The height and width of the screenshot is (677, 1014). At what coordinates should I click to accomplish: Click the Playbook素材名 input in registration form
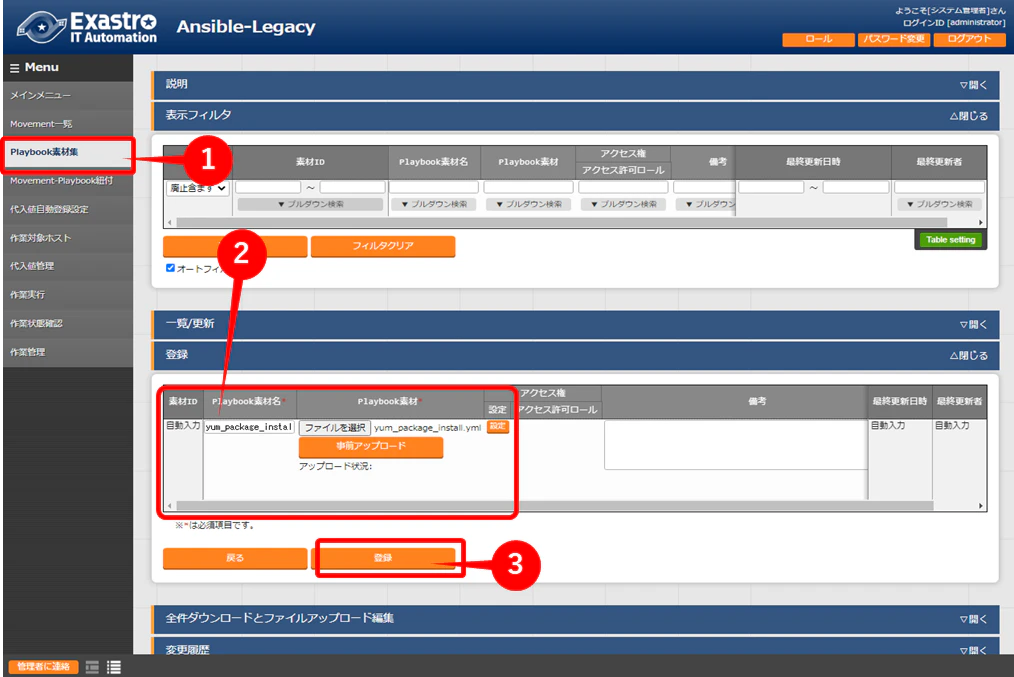pyautogui.click(x=250, y=427)
